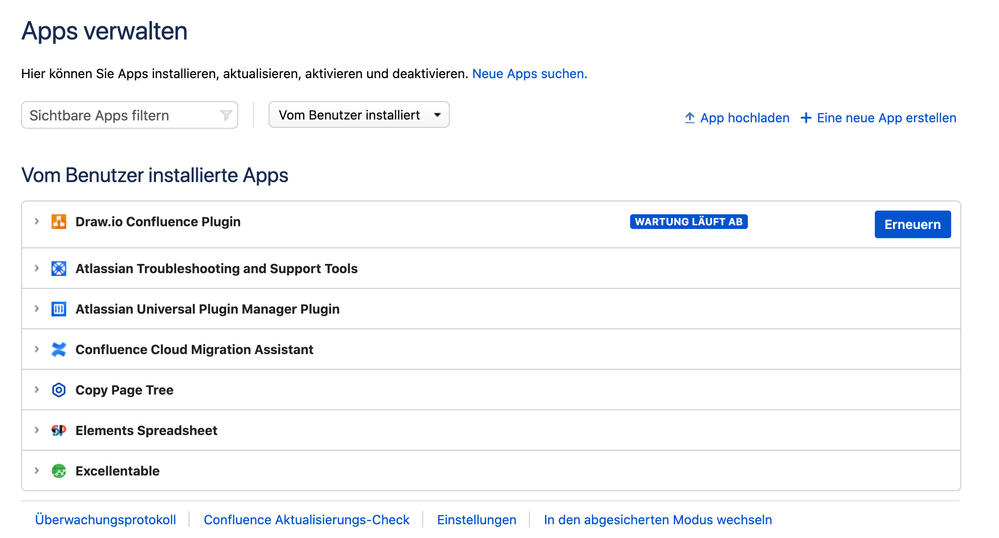The width and height of the screenshot is (999, 538).
Task: Click the Universal Plugin Manager icon
Action: pyautogui.click(x=59, y=309)
